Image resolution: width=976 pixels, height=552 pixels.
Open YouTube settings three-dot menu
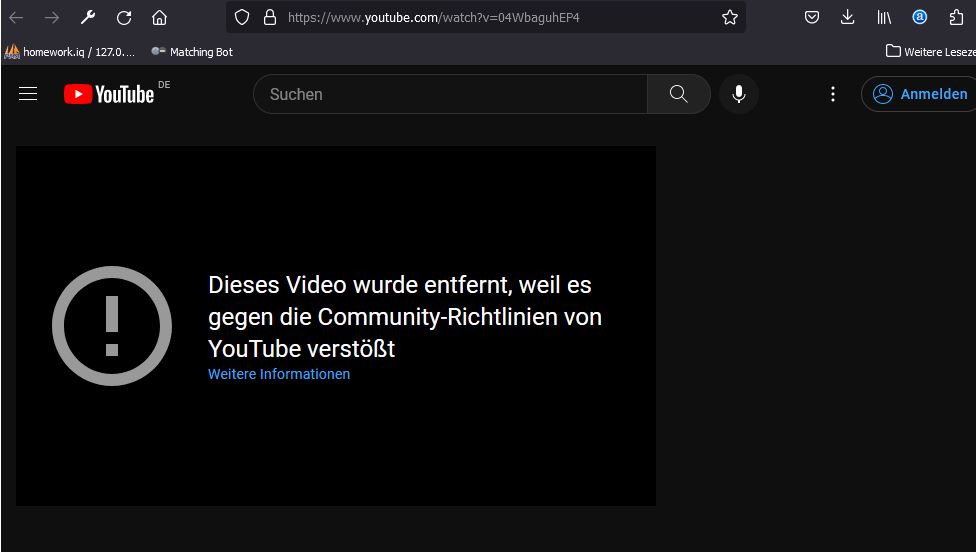pos(833,94)
